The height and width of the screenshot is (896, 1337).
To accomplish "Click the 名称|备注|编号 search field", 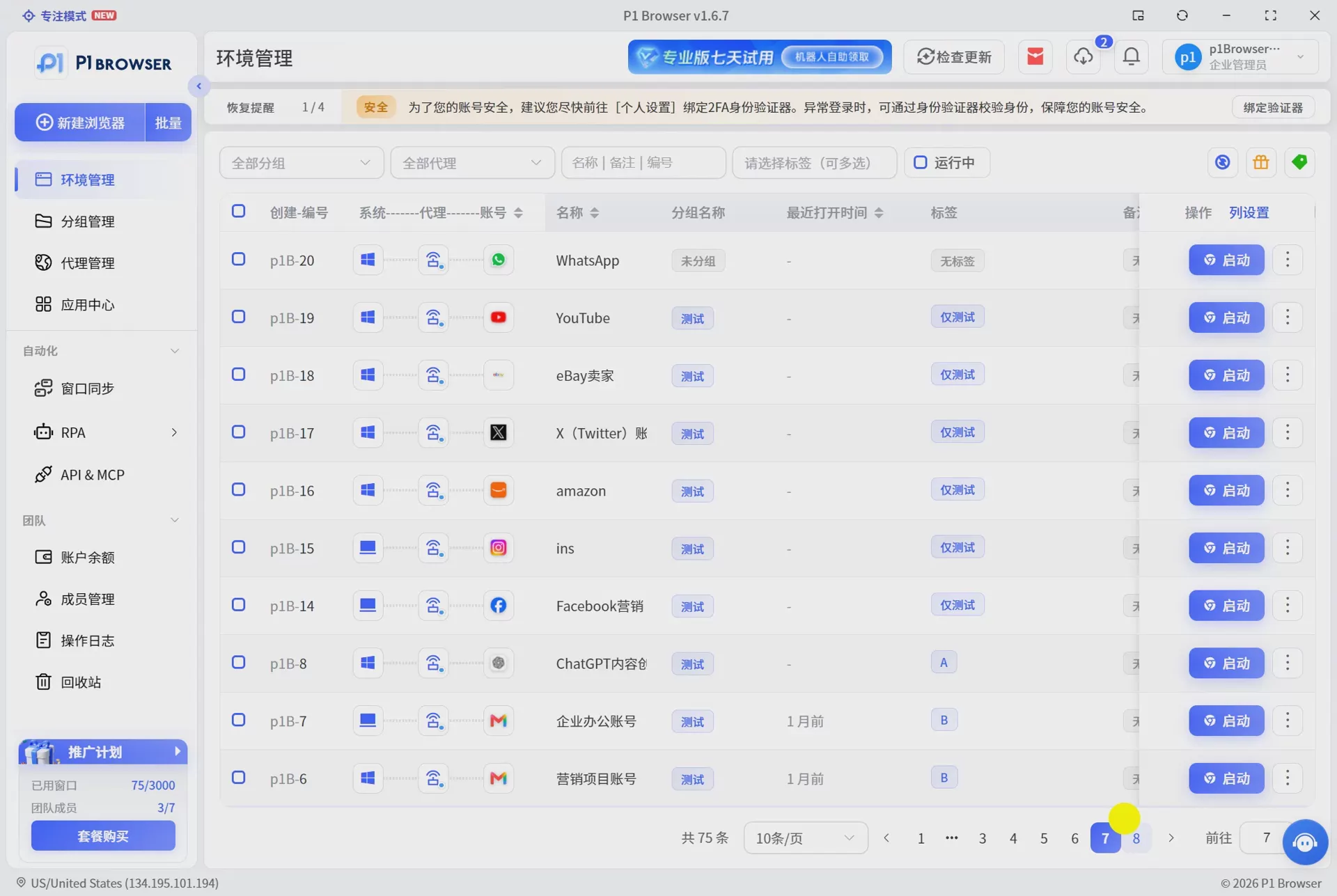I will [643, 163].
